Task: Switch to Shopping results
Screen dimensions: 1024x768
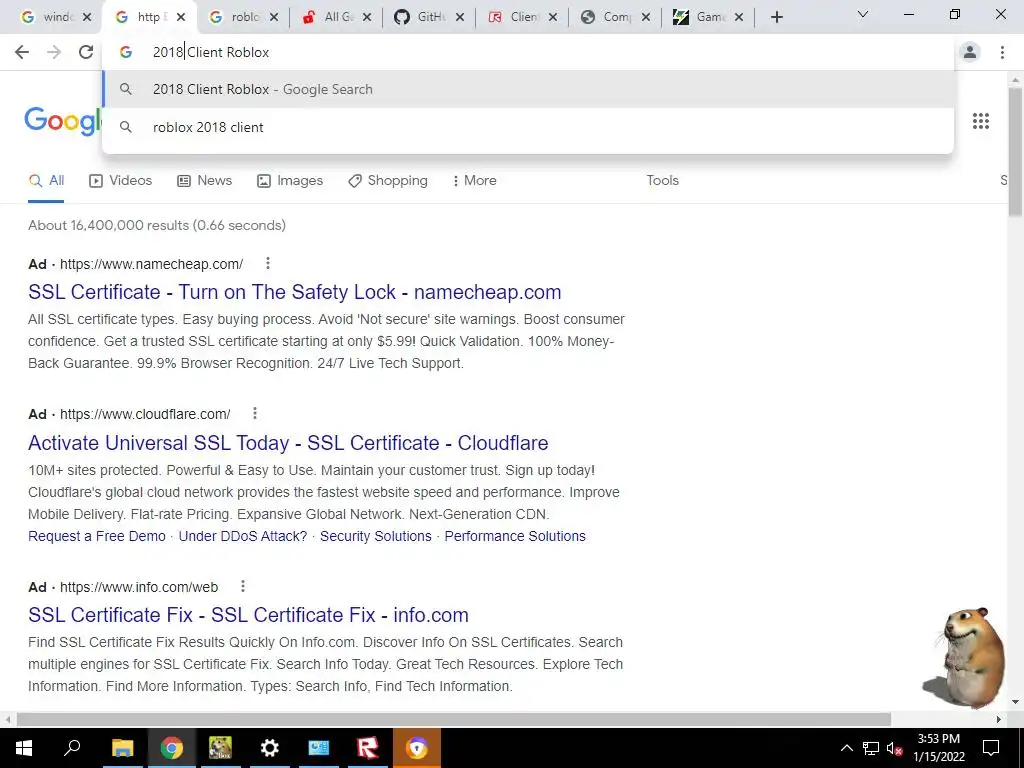Action: (x=388, y=181)
